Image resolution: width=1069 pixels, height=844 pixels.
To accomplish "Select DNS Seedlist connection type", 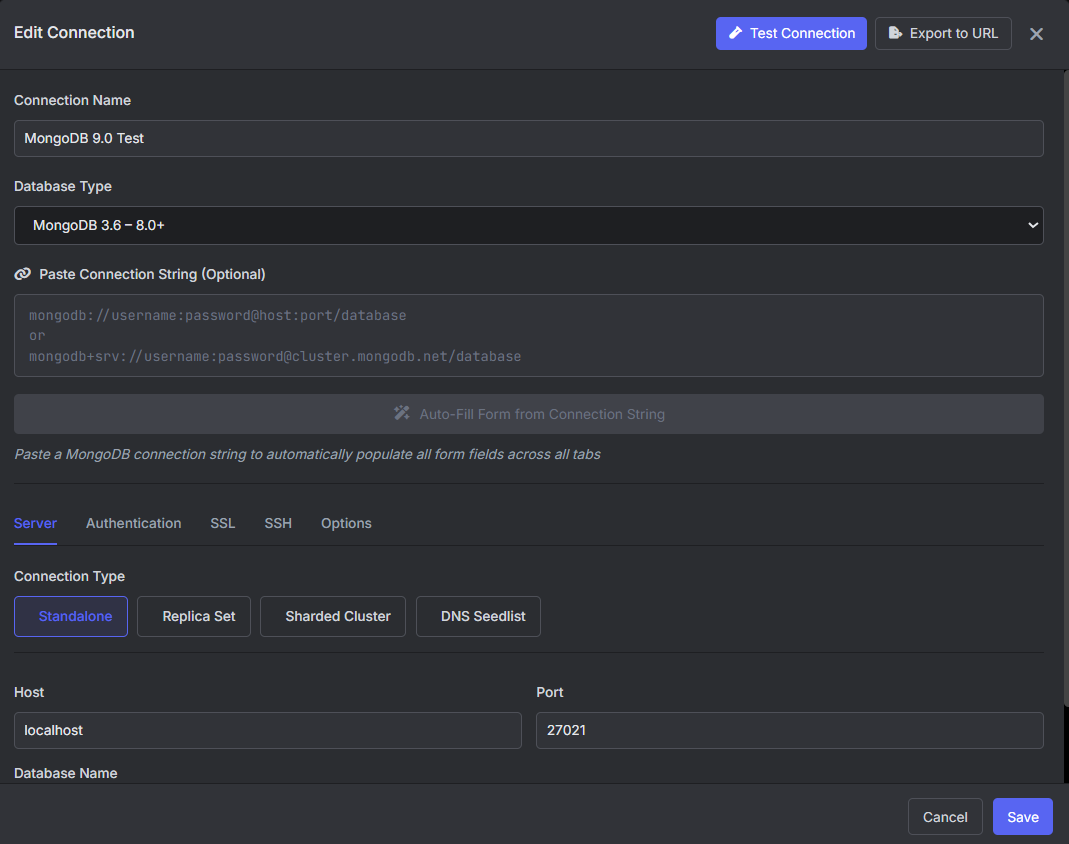I will click(478, 616).
